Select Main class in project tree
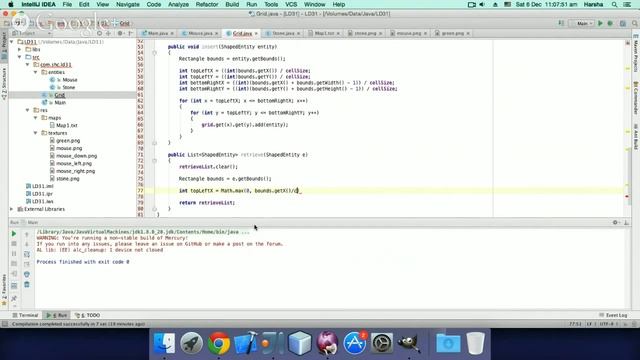Image resolution: width=640 pixels, height=360 pixels. click(x=54, y=102)
